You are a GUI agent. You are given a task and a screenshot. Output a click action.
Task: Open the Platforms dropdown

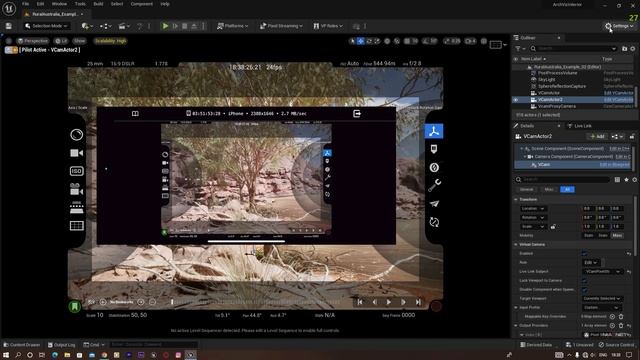232,26
